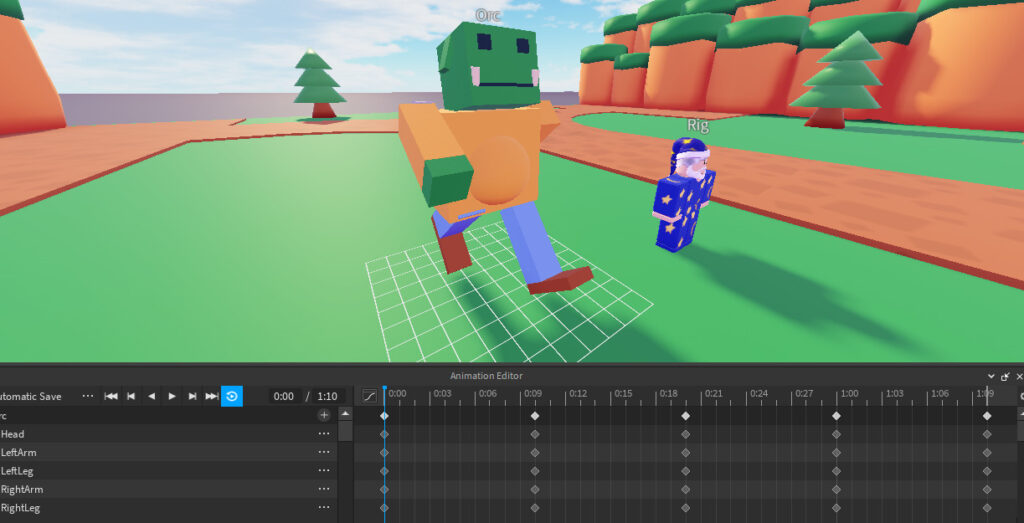Jump to the first frame of animation

111,396
